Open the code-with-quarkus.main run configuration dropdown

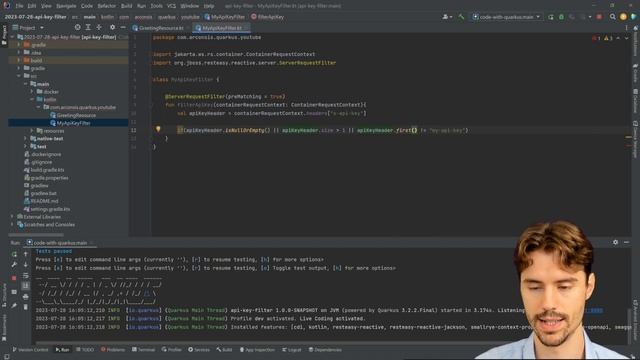[x=507, y=17]
